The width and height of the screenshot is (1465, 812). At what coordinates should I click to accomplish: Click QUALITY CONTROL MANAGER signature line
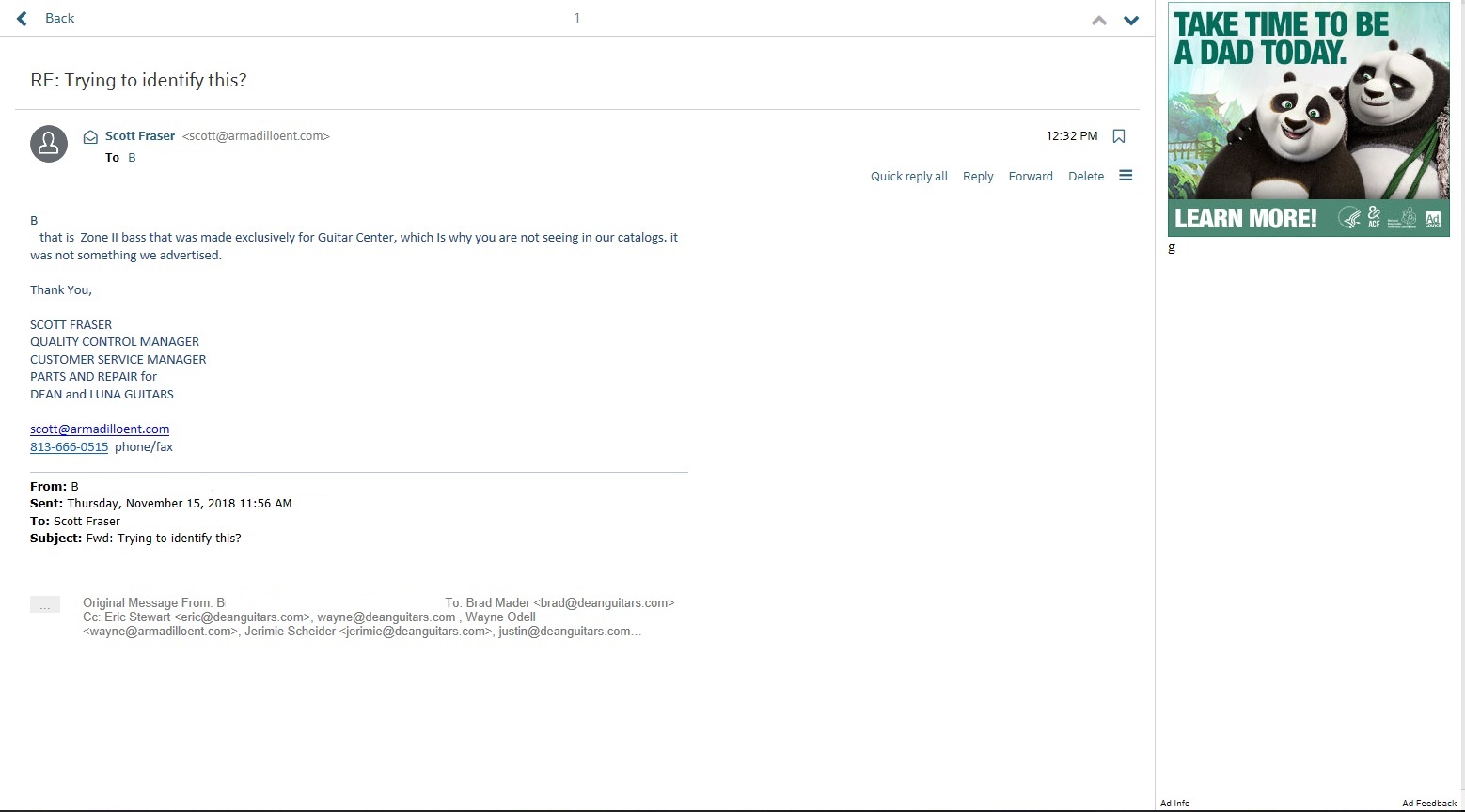tap(115, 342)
